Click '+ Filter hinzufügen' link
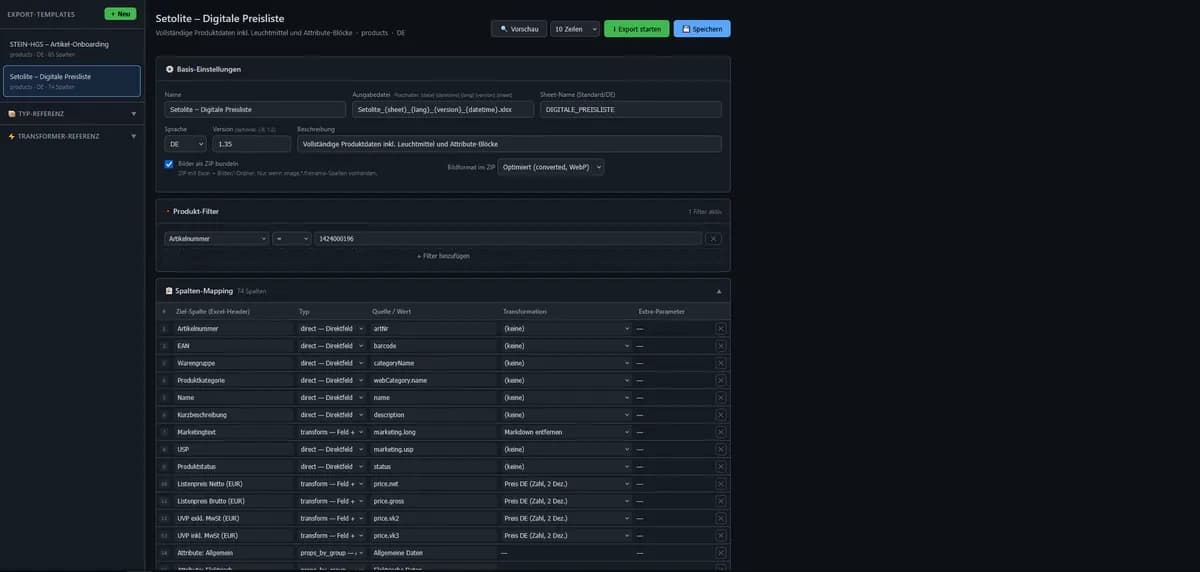This screenshot has height=572, width=1200. pyautogui.click(x=443, y=256)
